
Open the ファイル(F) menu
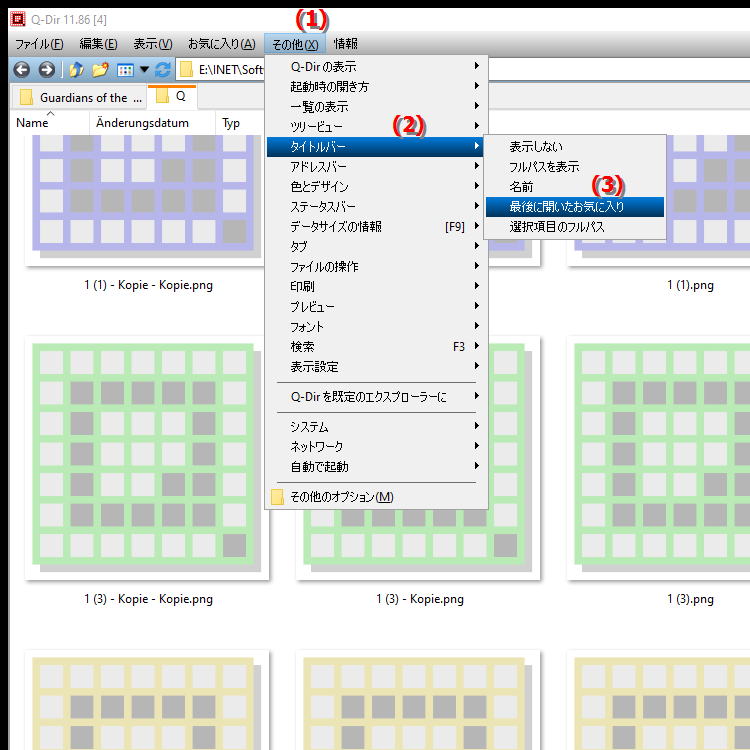pos(39,44)
